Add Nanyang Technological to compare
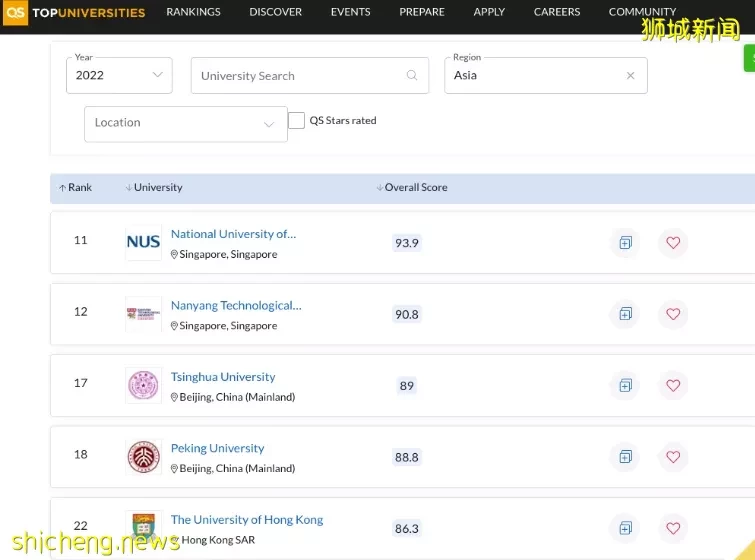The width and height of the screenshot is (755, 560). (625, 314)
